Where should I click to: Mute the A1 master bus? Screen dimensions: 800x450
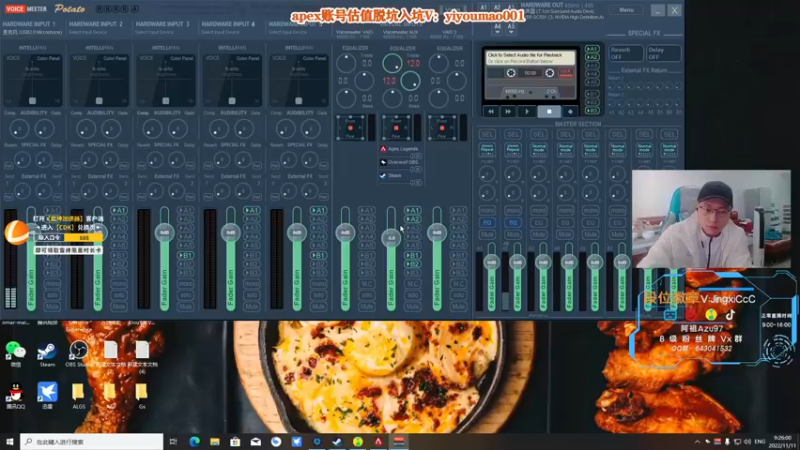[487, 235]
